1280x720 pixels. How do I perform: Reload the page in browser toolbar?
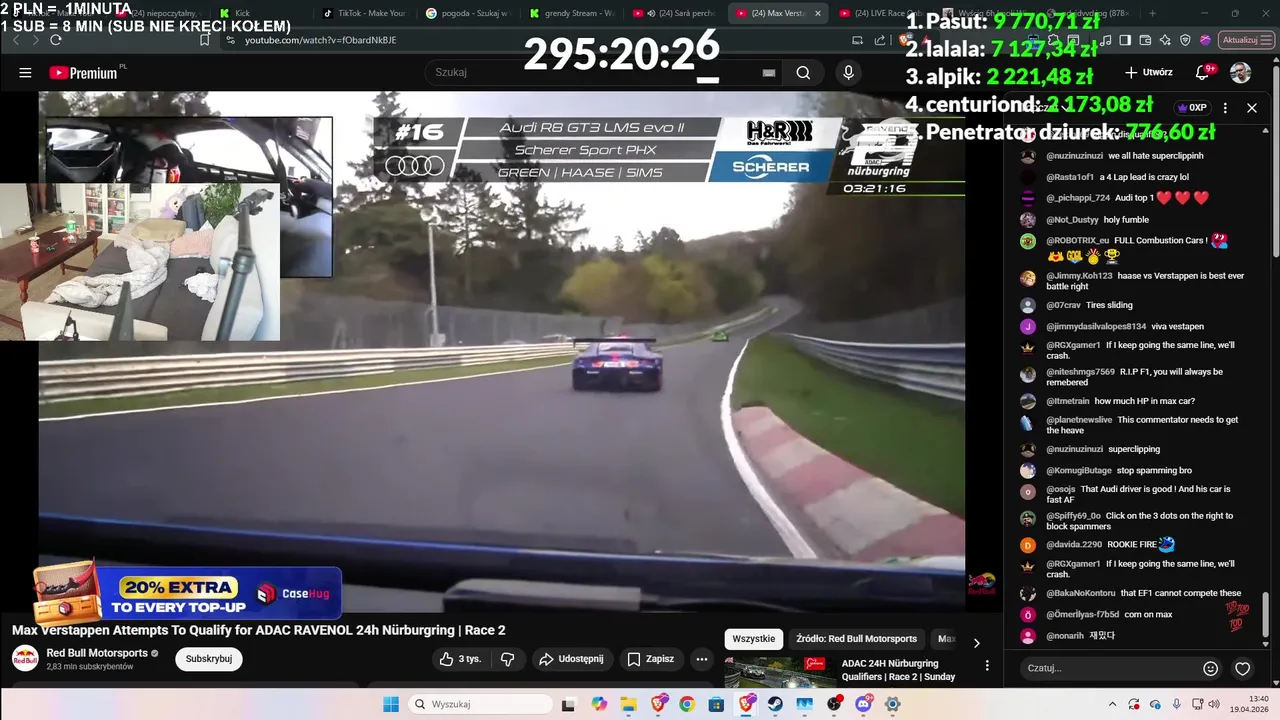(x=56, y=40)
